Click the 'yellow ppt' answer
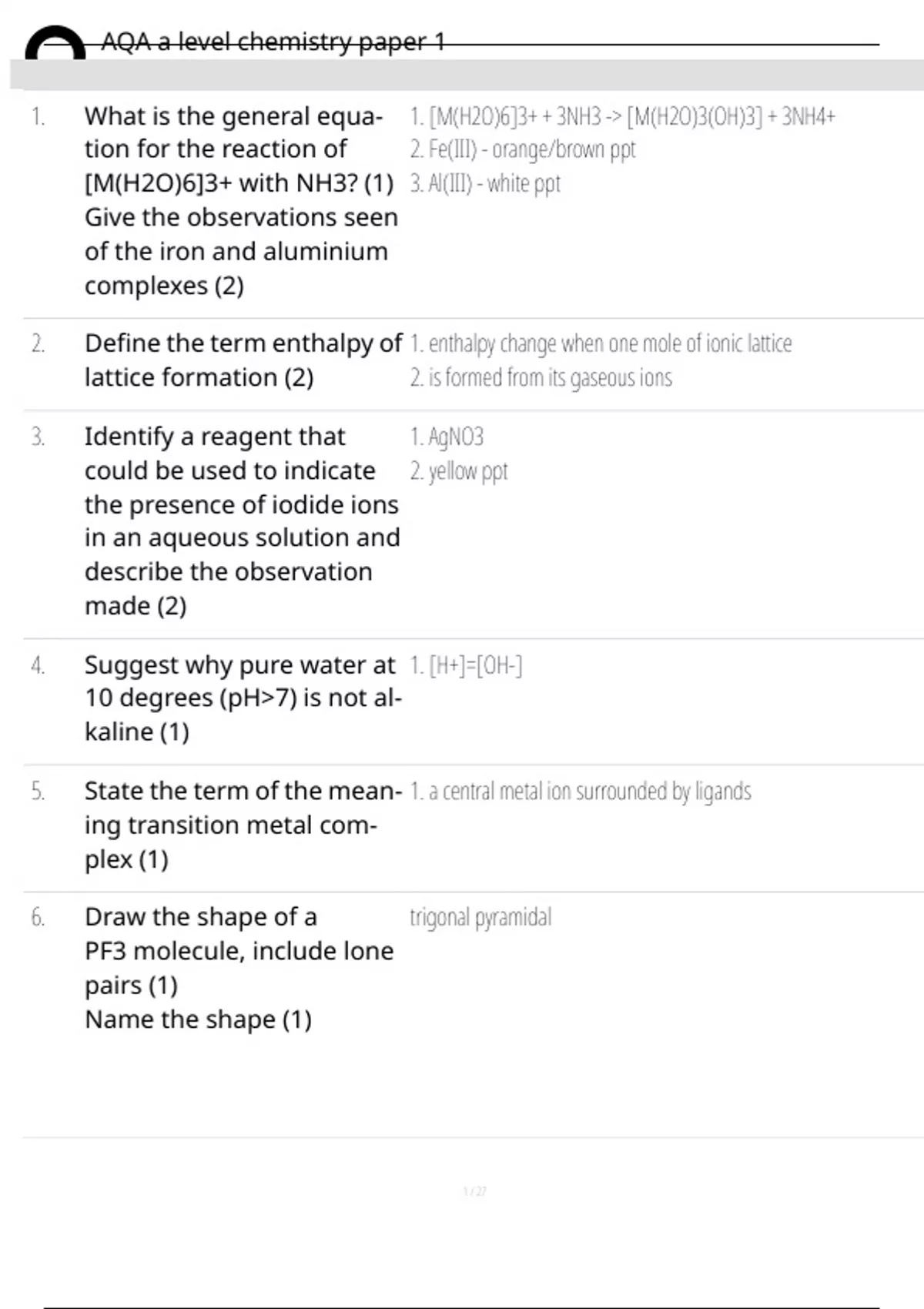 (459, 471)
